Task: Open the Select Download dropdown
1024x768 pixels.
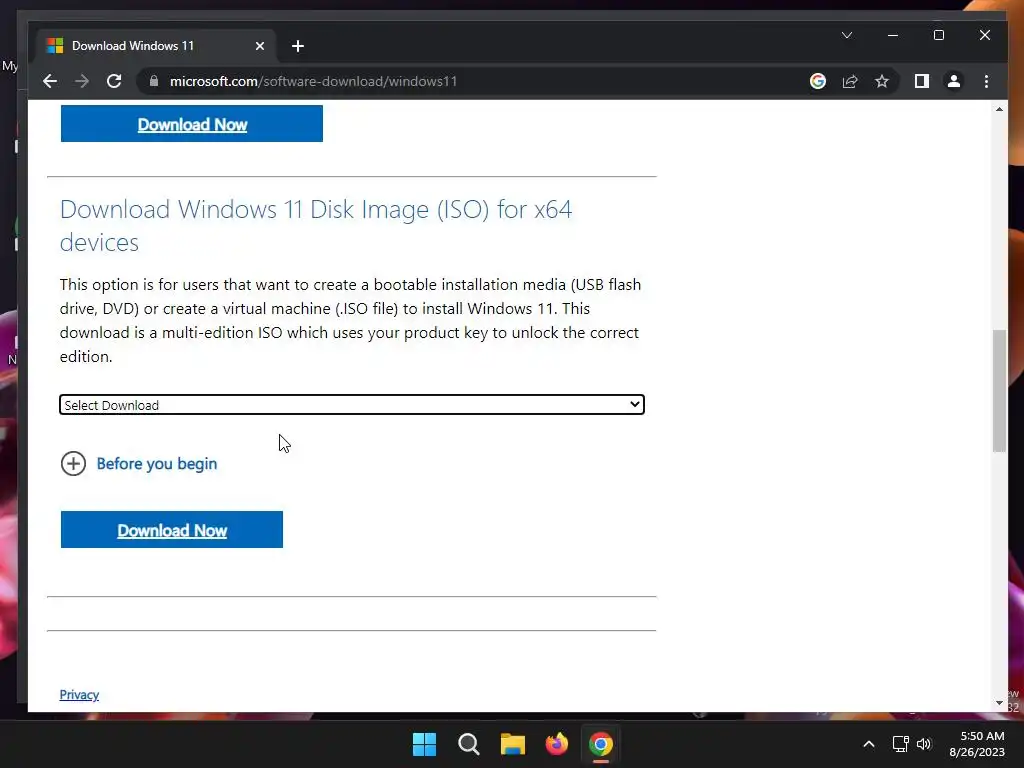Action: (352, 405)
